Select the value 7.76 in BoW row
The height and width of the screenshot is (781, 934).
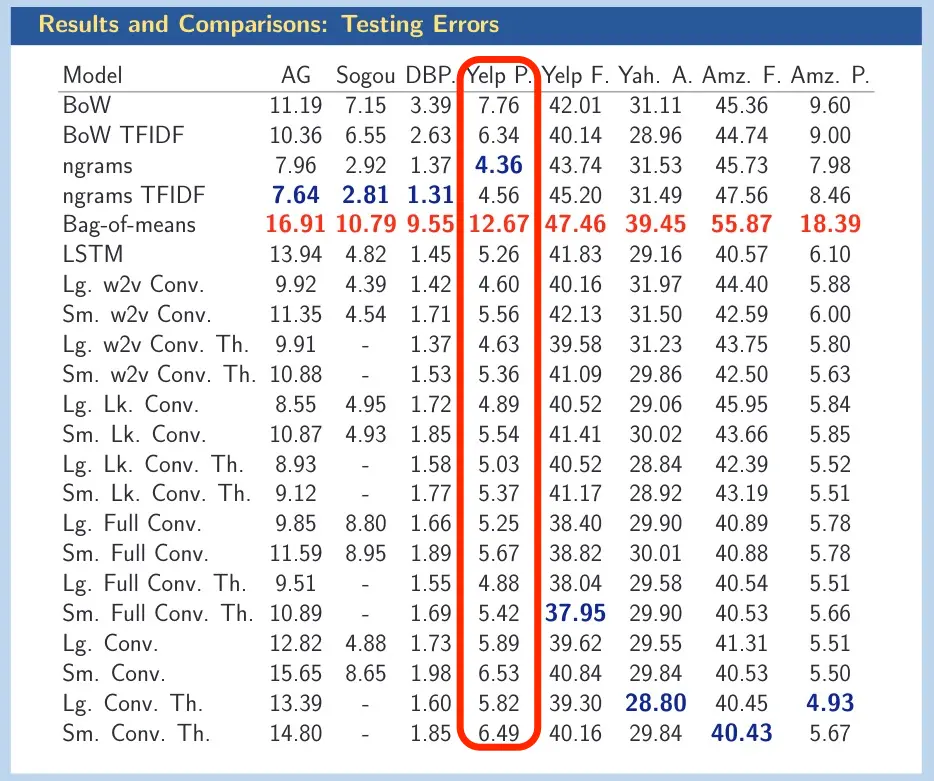point(499,105)
